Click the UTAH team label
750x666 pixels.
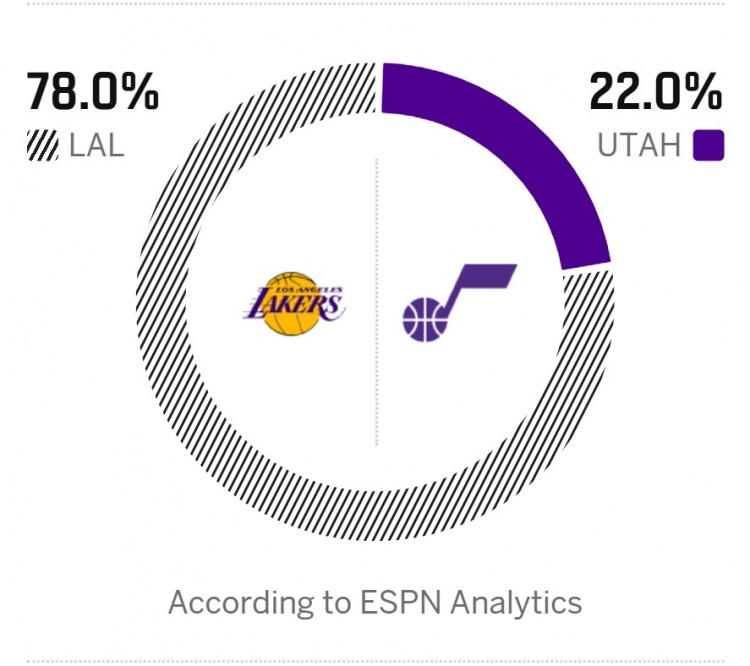(638, 146)
